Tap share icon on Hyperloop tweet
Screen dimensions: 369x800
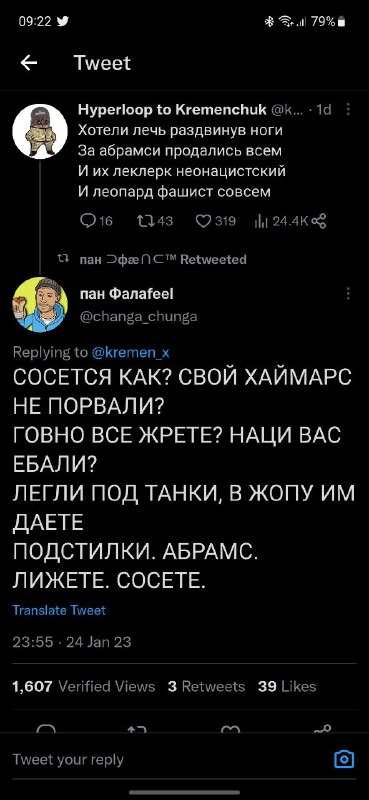[319, 220]
